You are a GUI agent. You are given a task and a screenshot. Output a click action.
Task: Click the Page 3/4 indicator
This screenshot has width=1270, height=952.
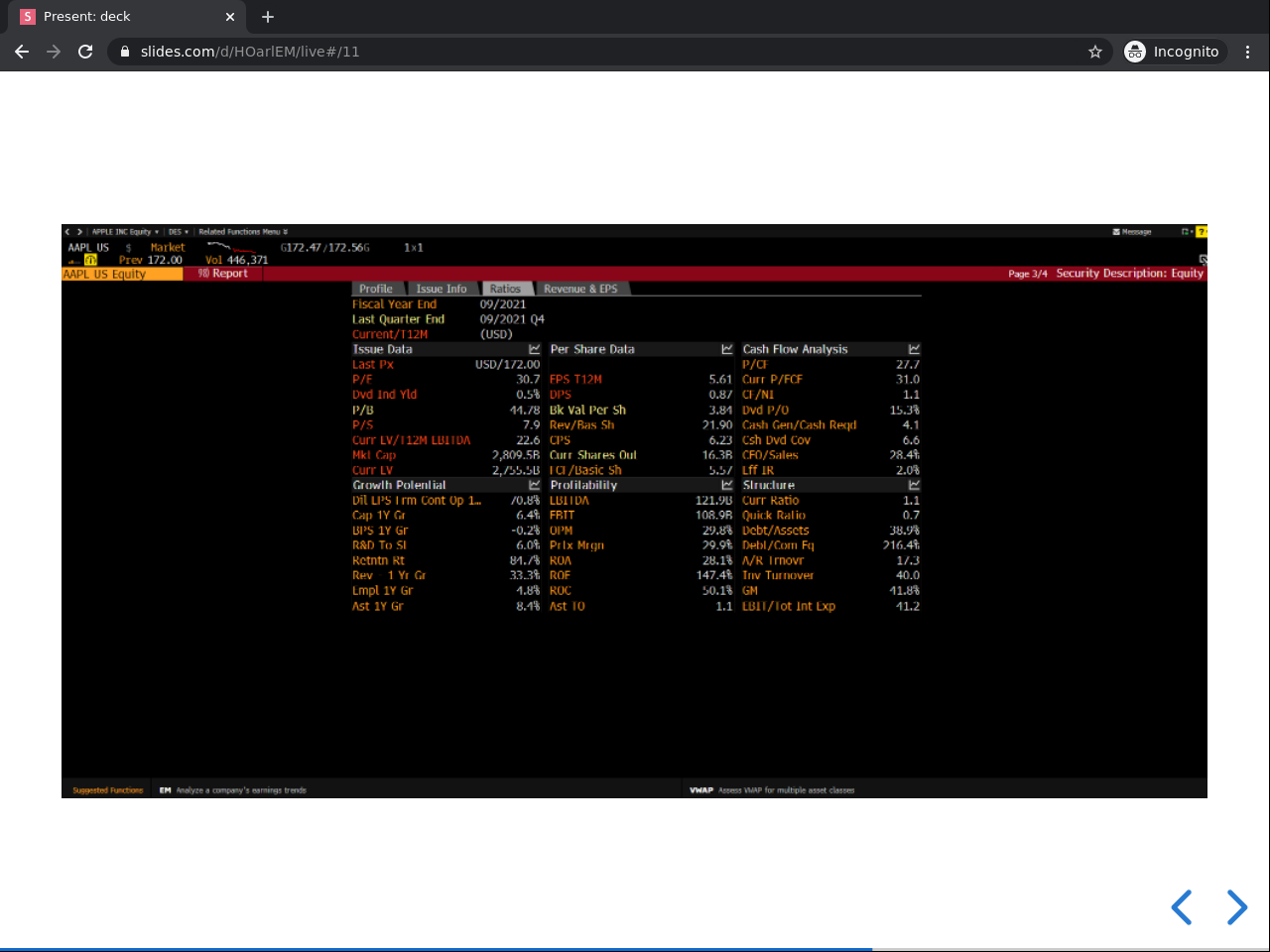coord(1028,274)
